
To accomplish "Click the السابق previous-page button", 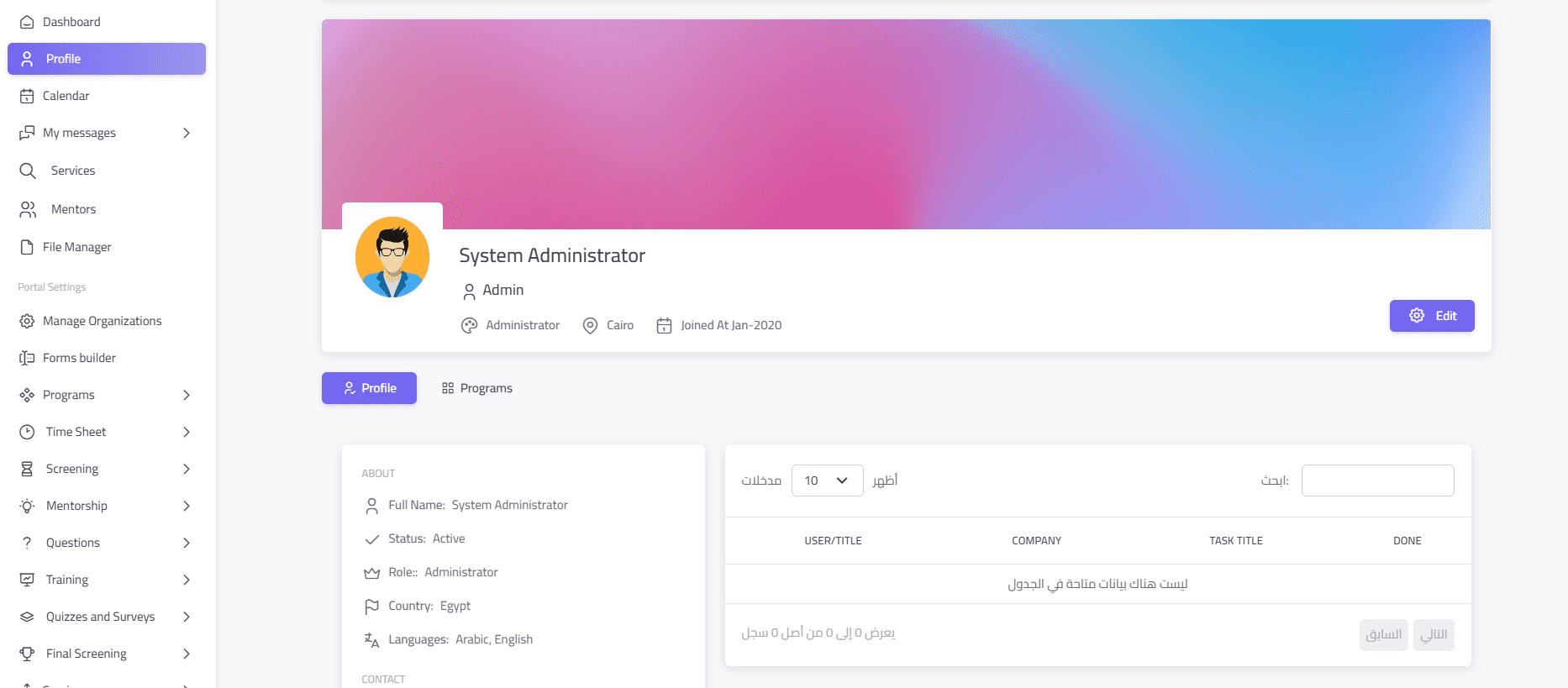I will coord(1383,634).
